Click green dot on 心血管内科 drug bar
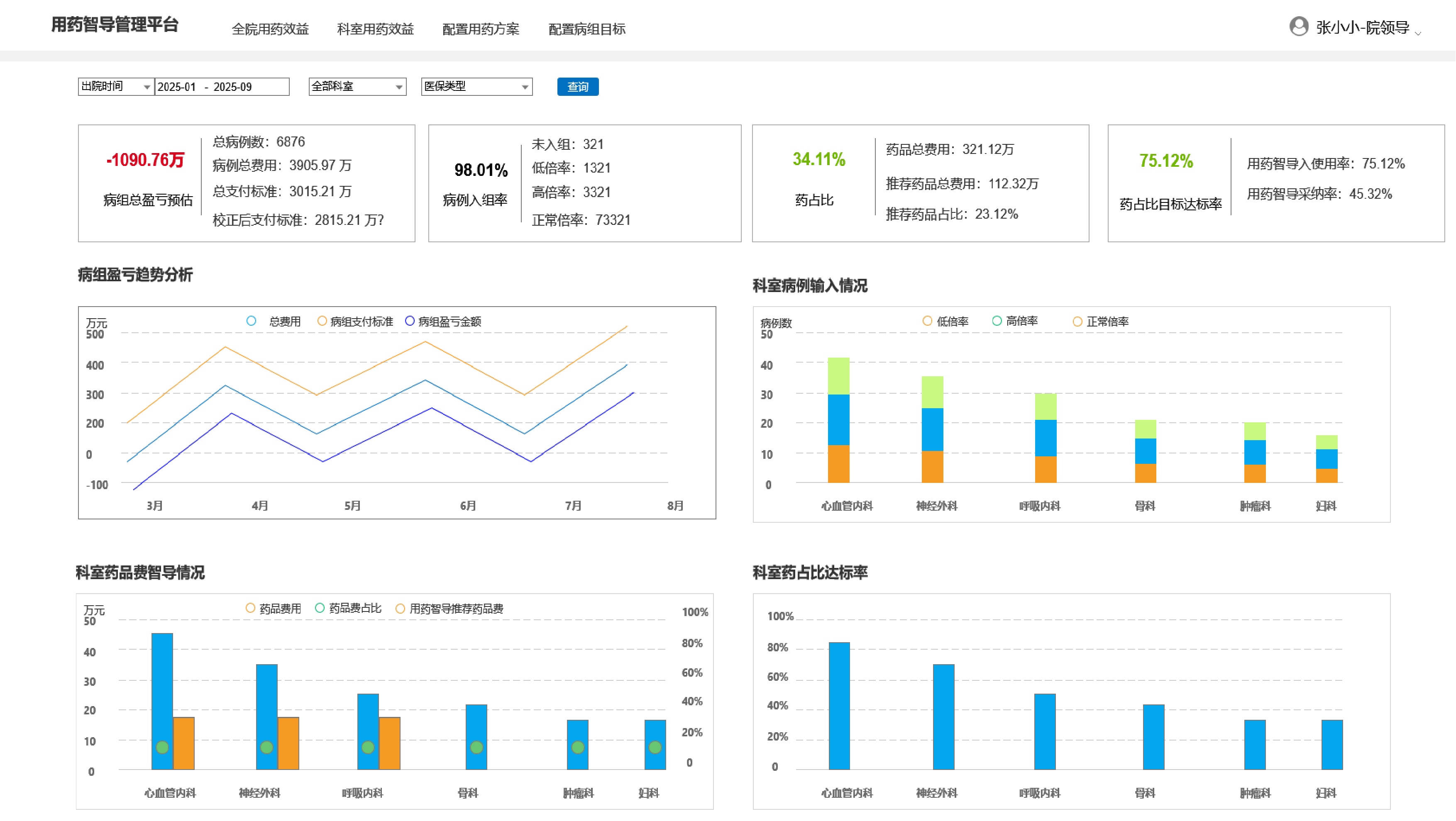The height and width of the screenshot is (821, 1456). (x=162, y=748)
